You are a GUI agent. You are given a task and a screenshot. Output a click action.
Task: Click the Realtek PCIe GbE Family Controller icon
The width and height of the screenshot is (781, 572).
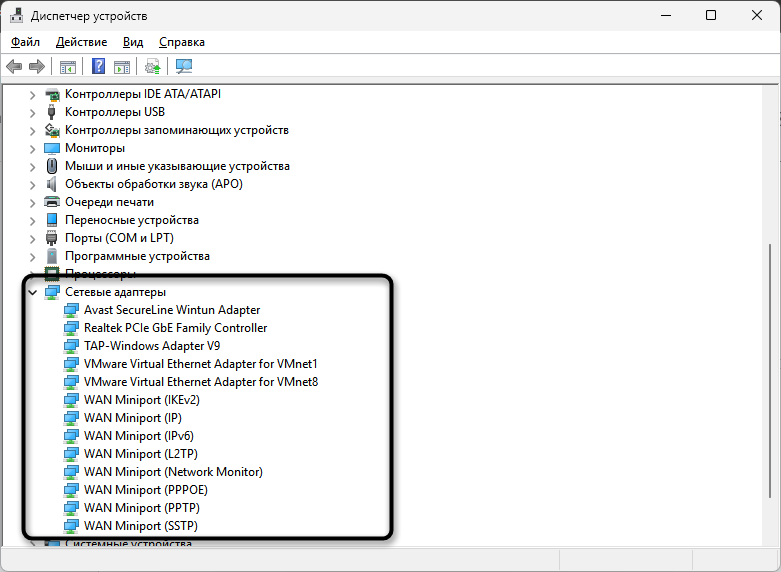click(71, 328)
